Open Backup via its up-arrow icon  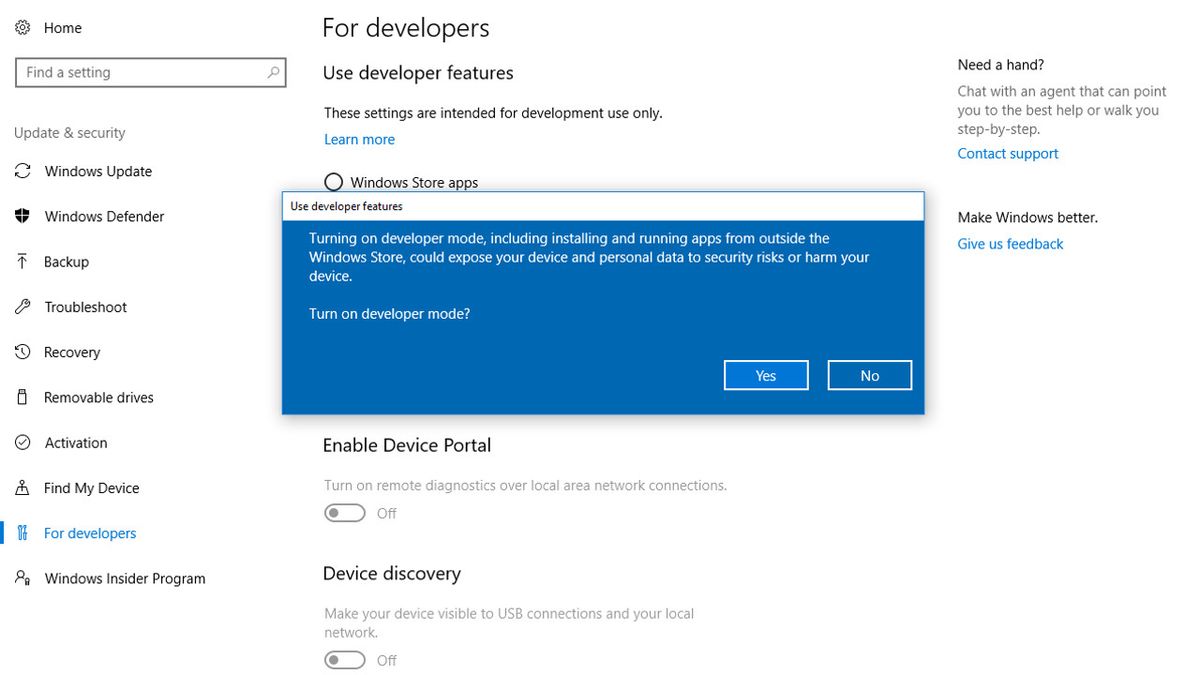click(x=22, y=261)
